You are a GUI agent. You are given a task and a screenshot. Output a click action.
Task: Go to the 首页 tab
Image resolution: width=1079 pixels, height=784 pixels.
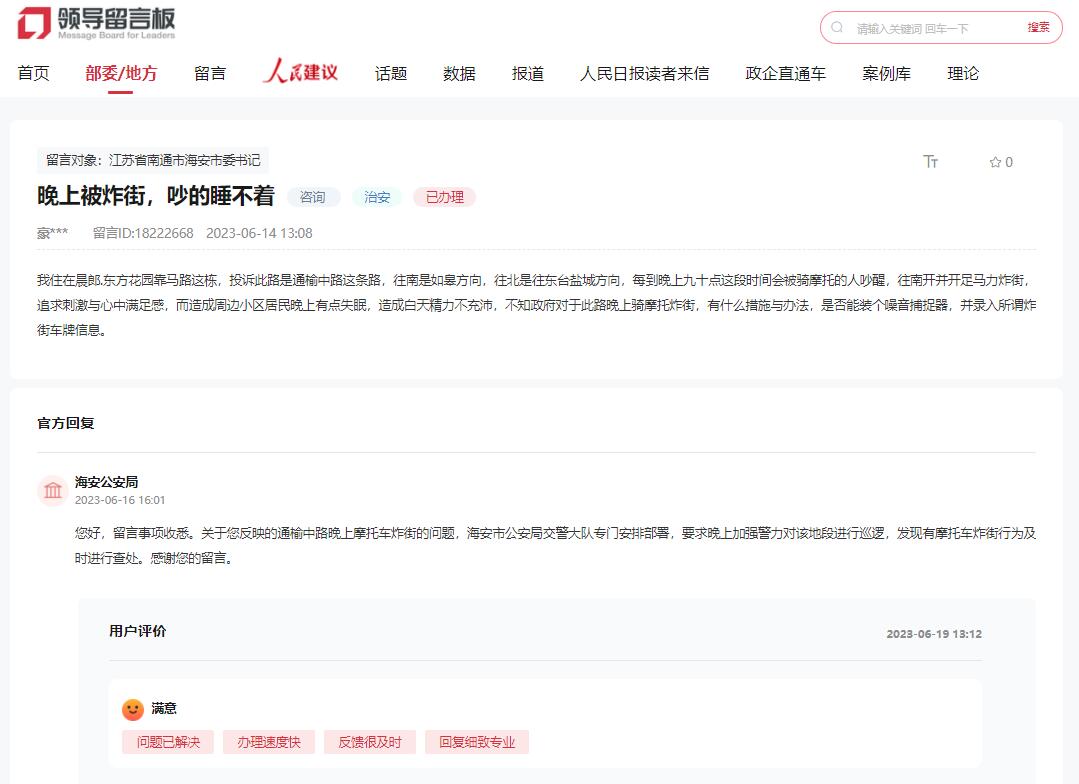pos(34,73)
